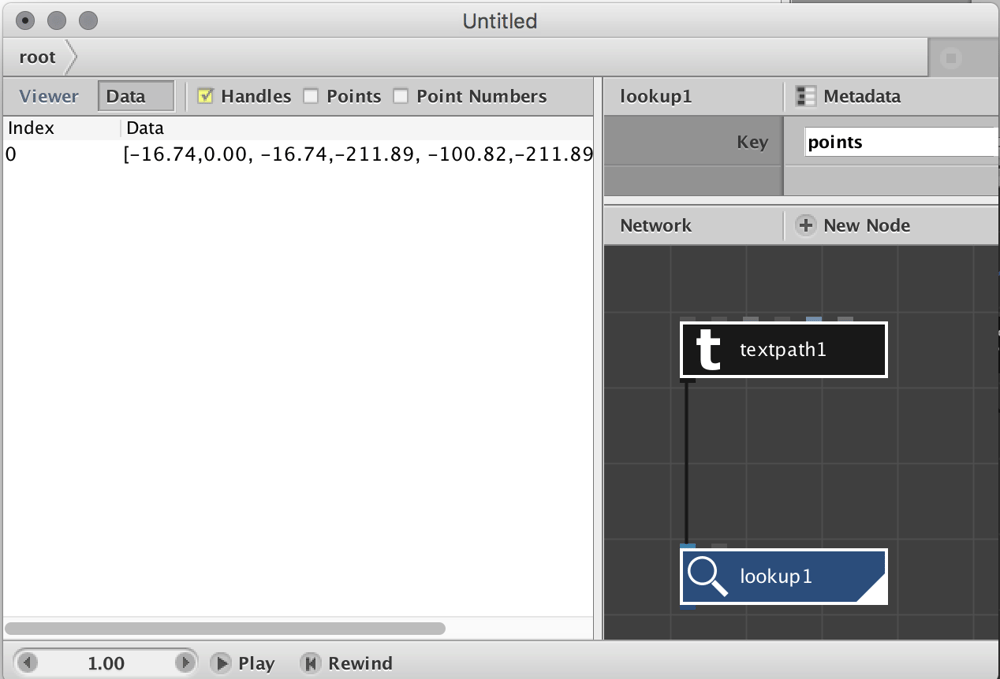Select the Data tab
1000x679 pixels.
coord(136,96)
